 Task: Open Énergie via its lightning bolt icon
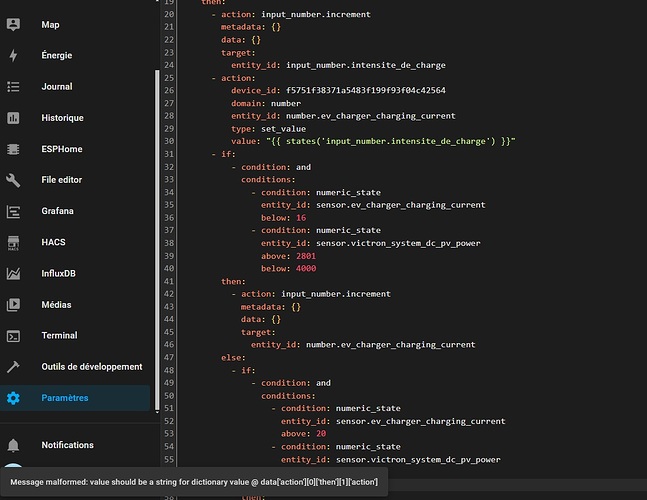pyautogui.click(x=14, y=56)
